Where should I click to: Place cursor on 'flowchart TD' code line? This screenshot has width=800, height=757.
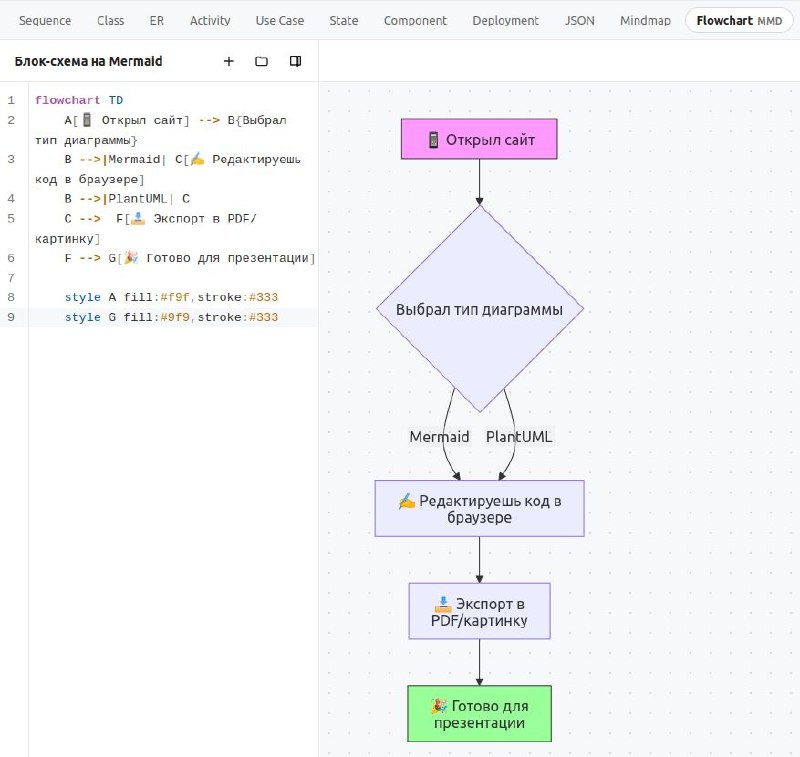(79, 100)
